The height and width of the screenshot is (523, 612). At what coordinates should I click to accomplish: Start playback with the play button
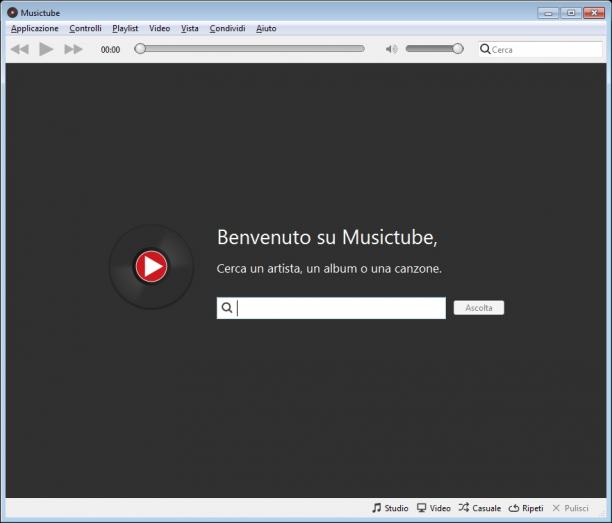pos(46,49)
